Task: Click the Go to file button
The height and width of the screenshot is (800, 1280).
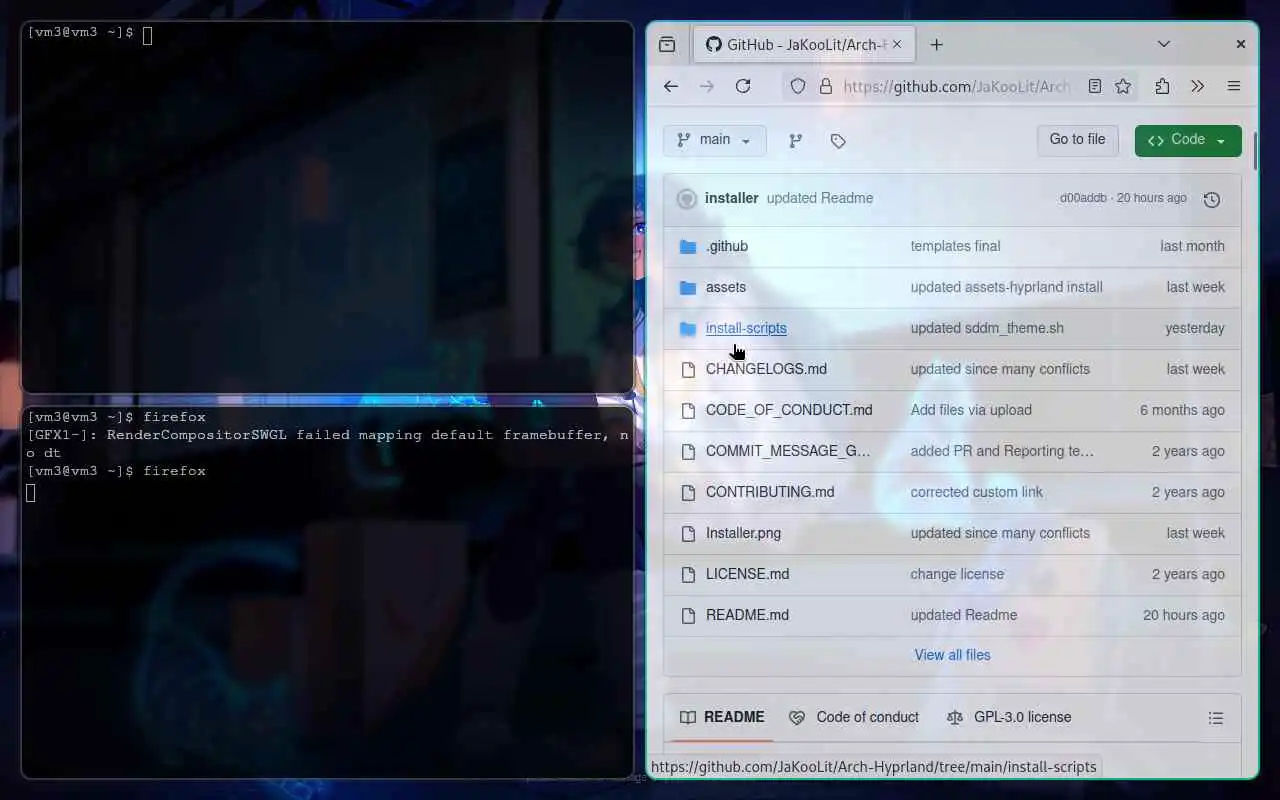Action: point(1077,140)
